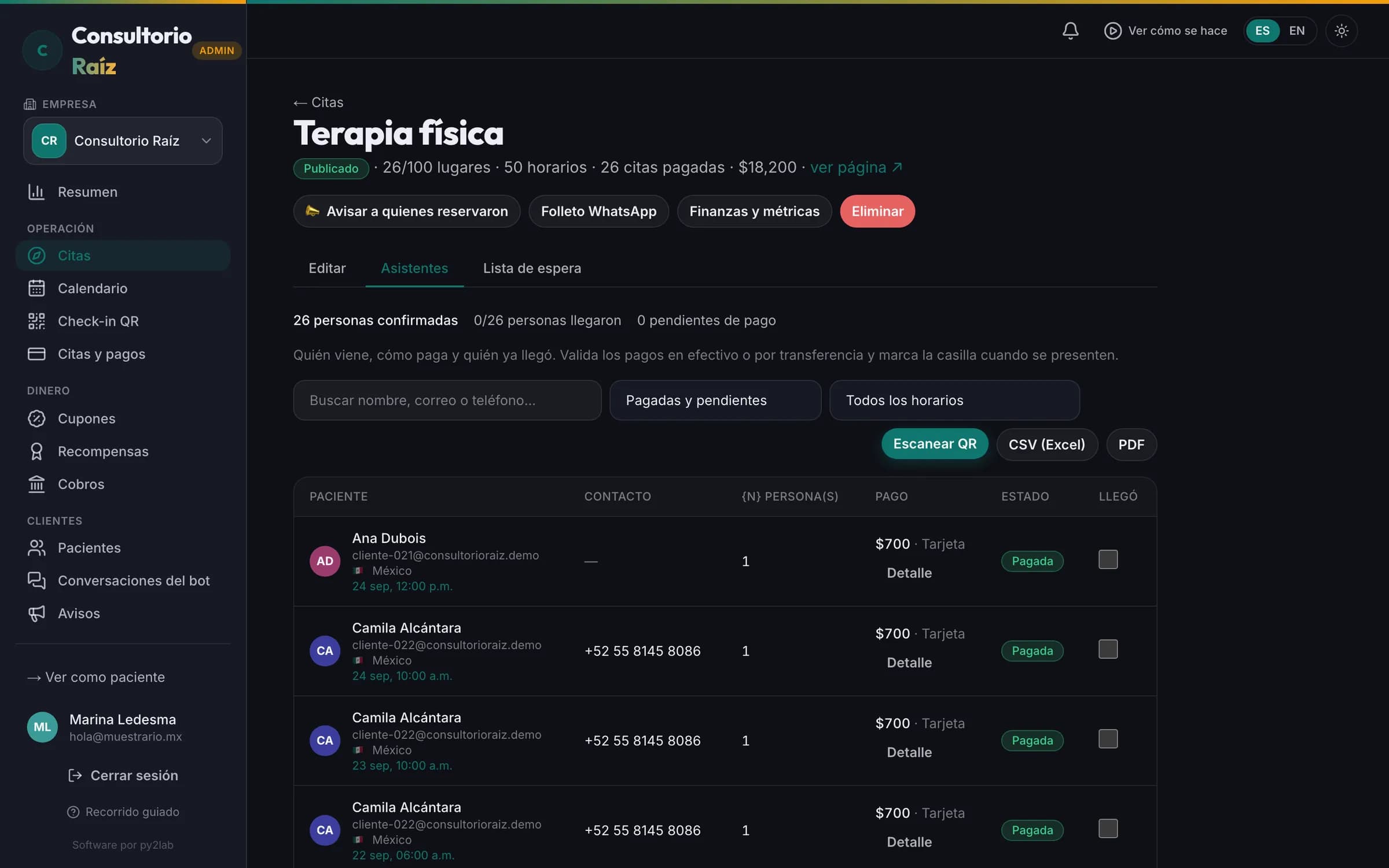Open Cupones percent icon
1389x868 pixels.
pyautogui.click(x=36, y=418)
